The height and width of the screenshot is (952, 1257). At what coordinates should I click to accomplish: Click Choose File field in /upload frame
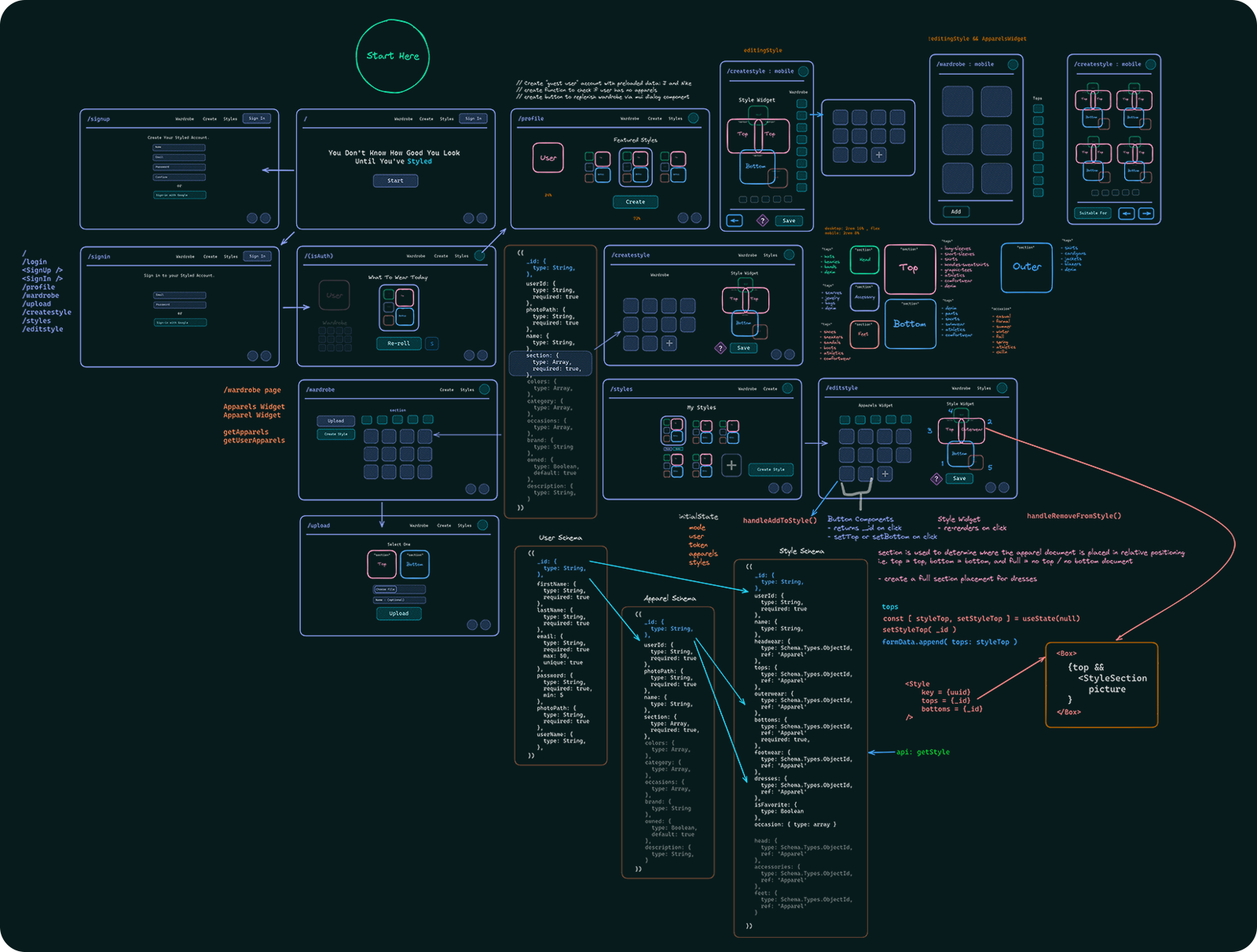(x=399, y=589)
